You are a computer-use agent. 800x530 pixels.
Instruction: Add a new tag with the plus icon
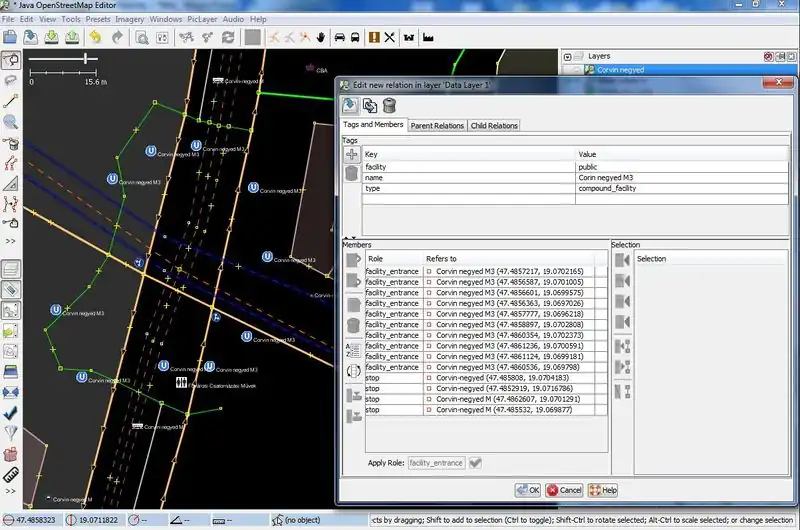click(x=352, y=155)
